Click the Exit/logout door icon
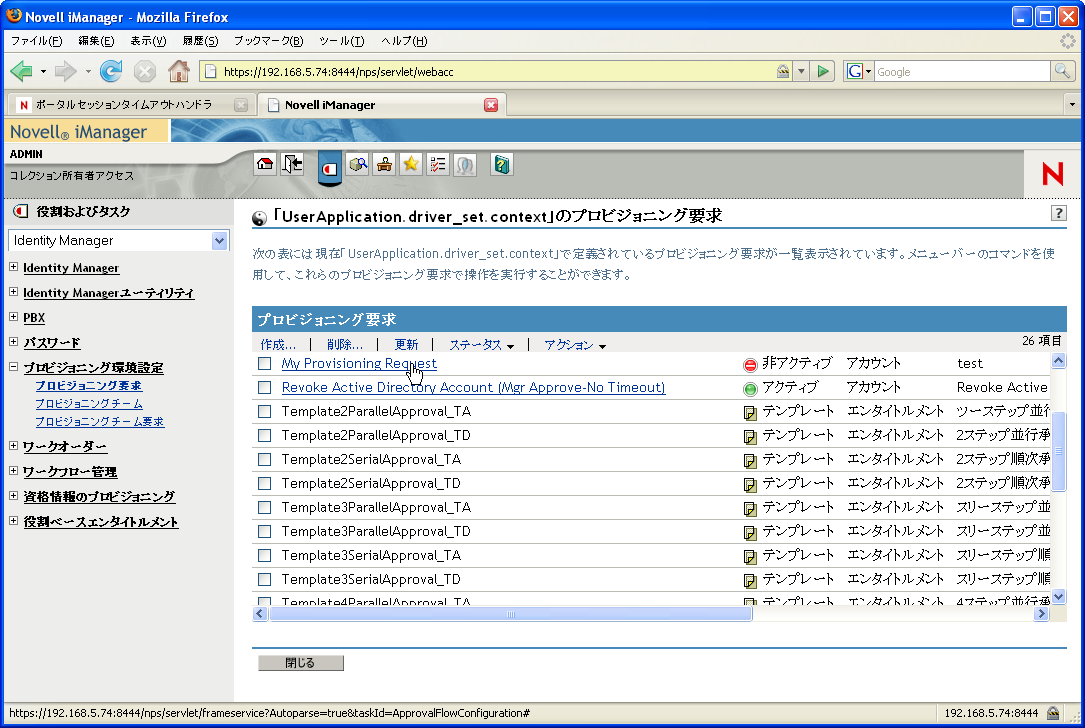Image resolution: width=1085 pixels, height=728 pixels. pos(292,165)
